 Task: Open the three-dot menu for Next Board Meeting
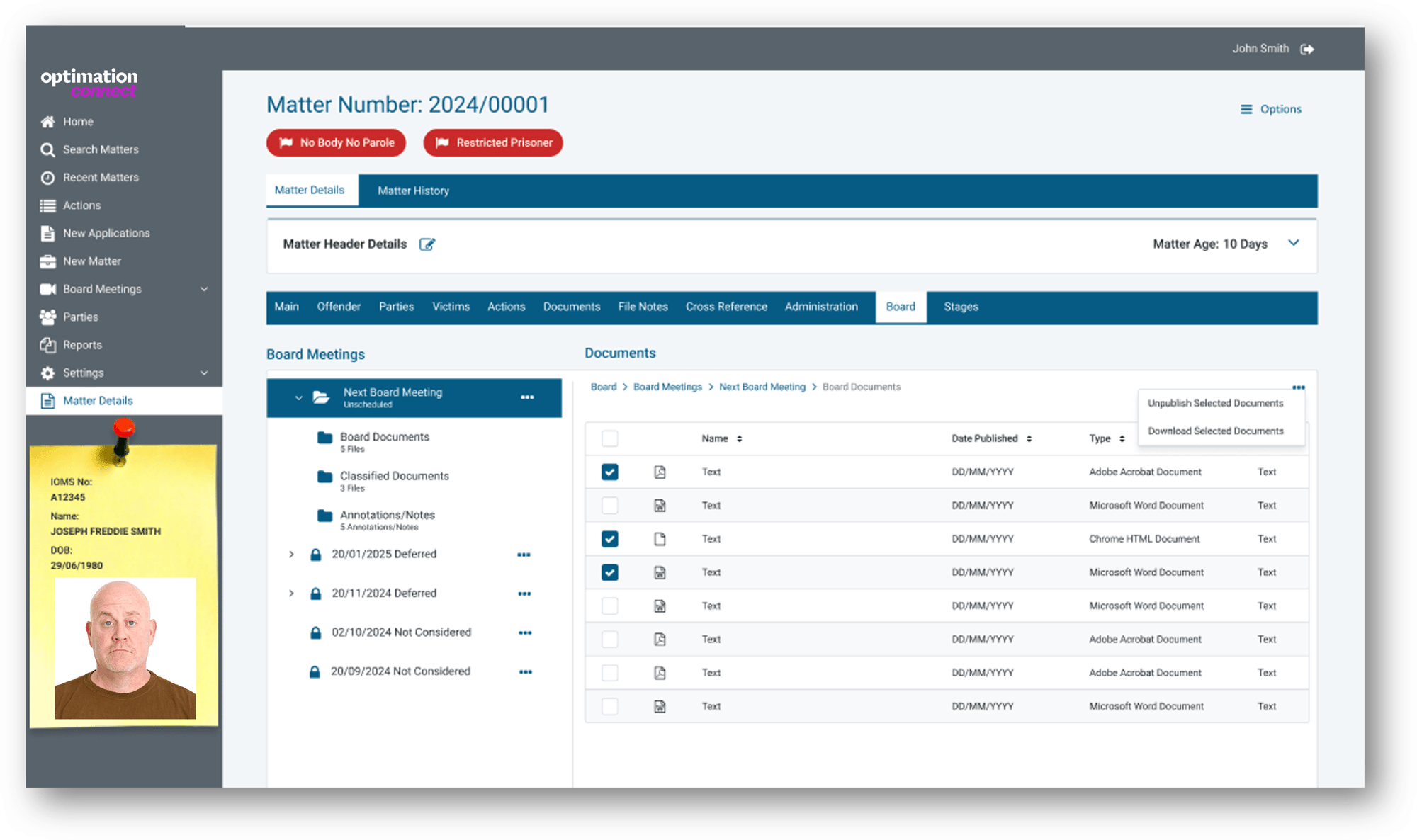pyautogui.click(x=527, y=397)
